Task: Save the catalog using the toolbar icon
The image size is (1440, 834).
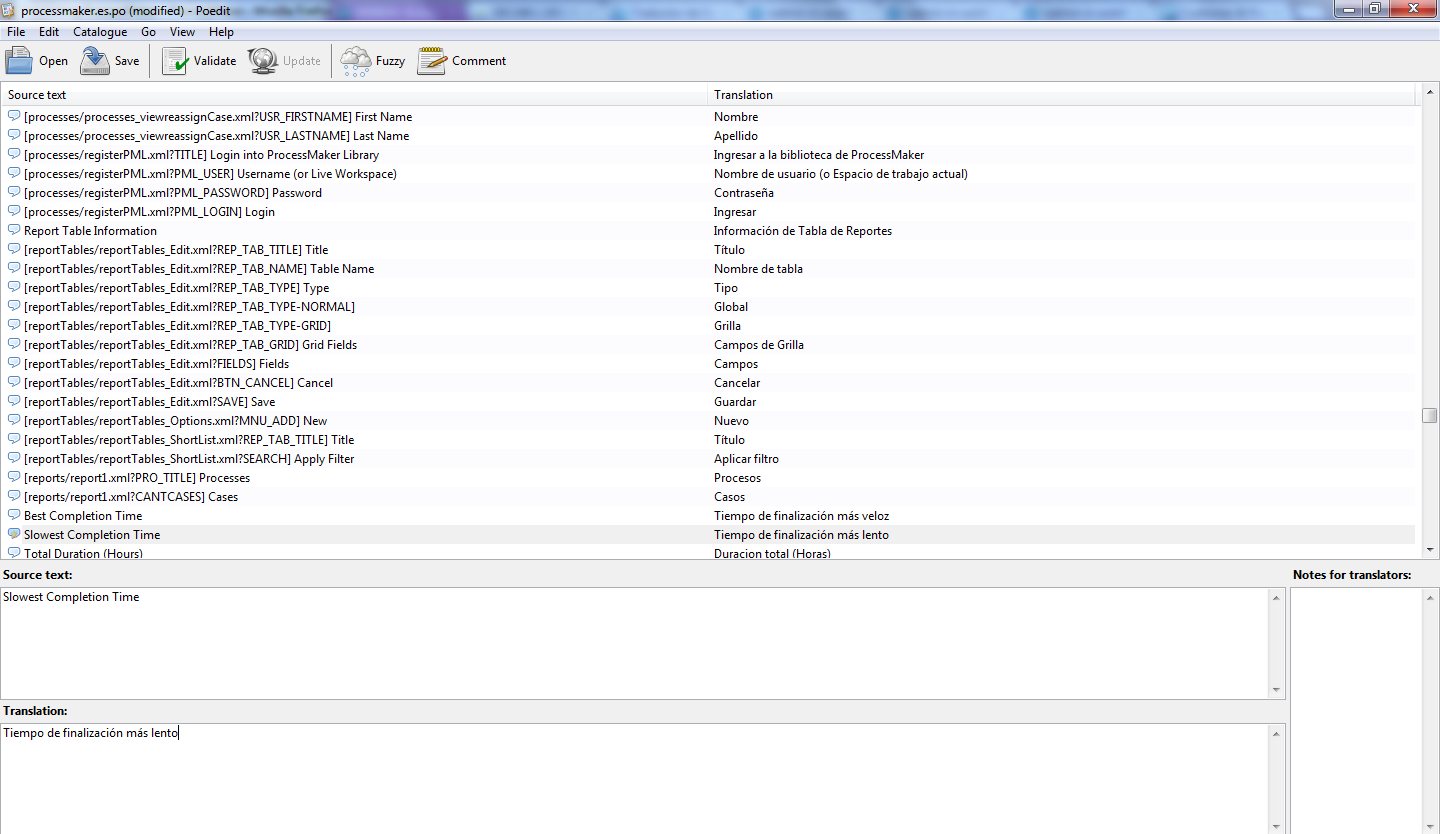Action: (x=95, y=61)
